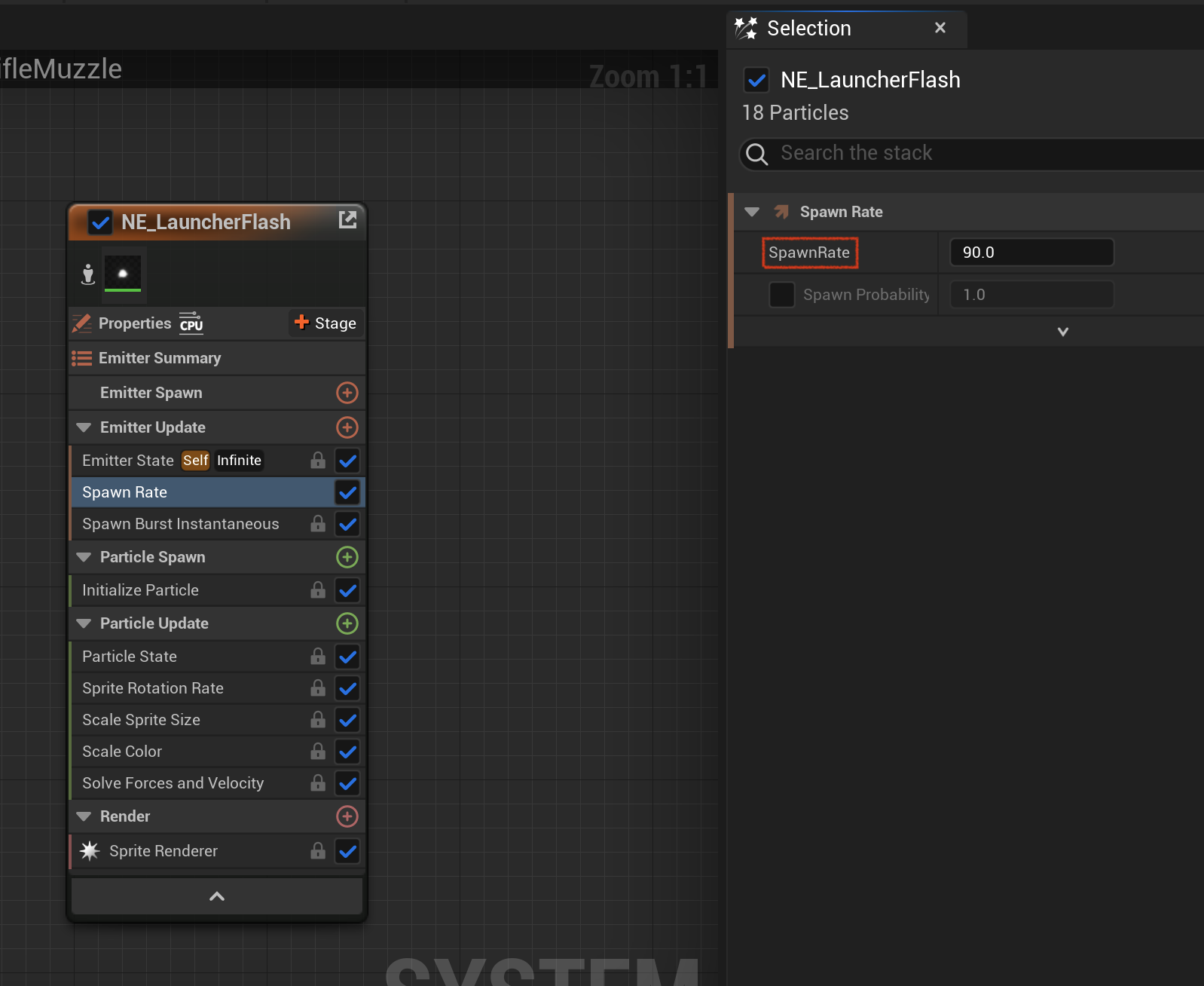The width and height of the screenshot is (1204, 986).
Task: Select Spawn Burst Instantaneous module
Action: click(217, 524)
